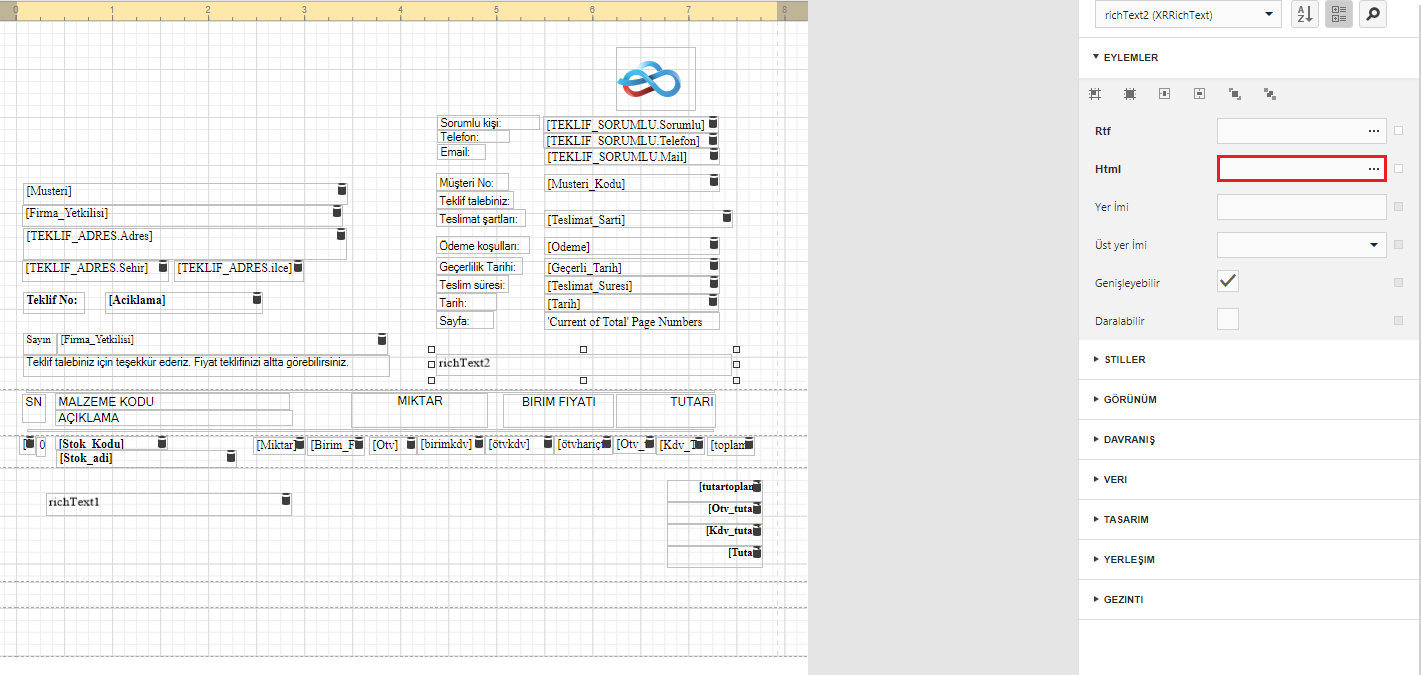Click the second action icon under EYLEMLER
Image resolution: width=1421 pixels, height=675 pixels.
coord(1130,94)
